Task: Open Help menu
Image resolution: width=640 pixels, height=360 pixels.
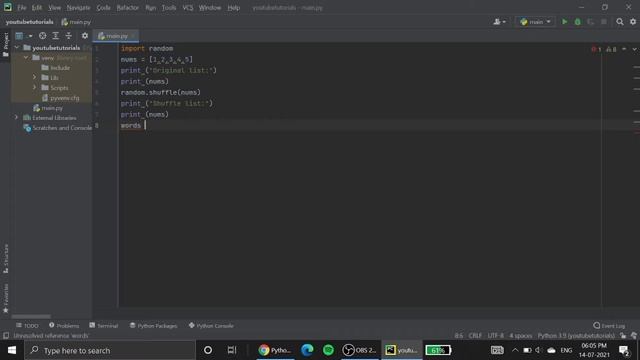Action: [233, 8]
